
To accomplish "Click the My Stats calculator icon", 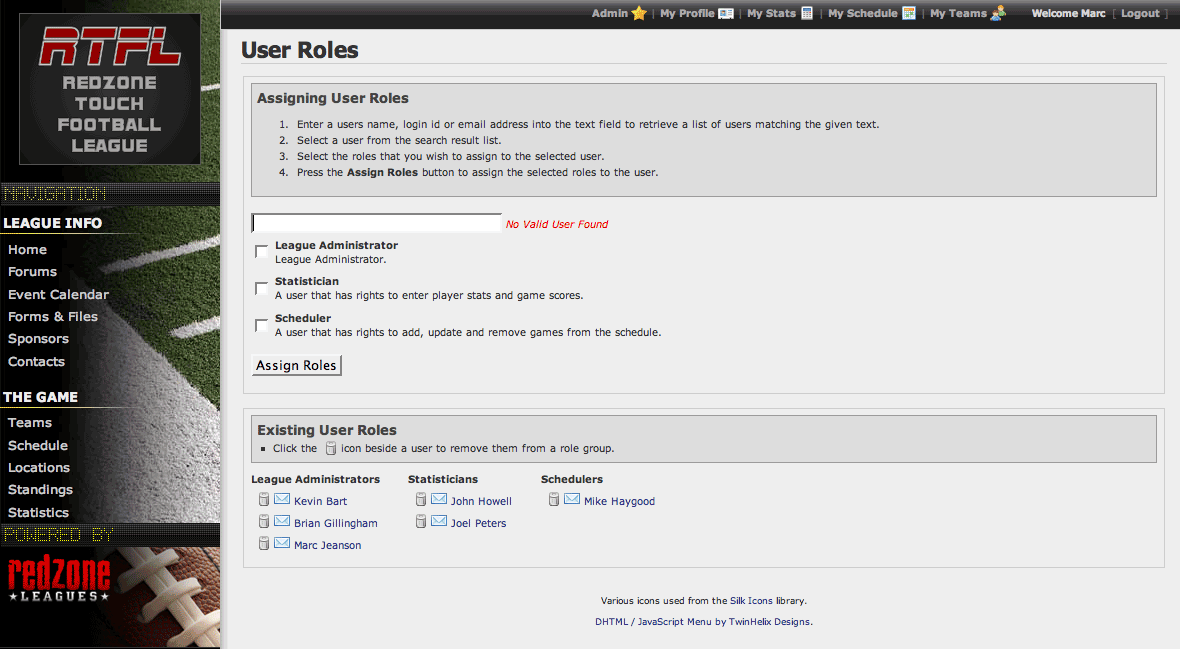I will click(x=807, y=13).
